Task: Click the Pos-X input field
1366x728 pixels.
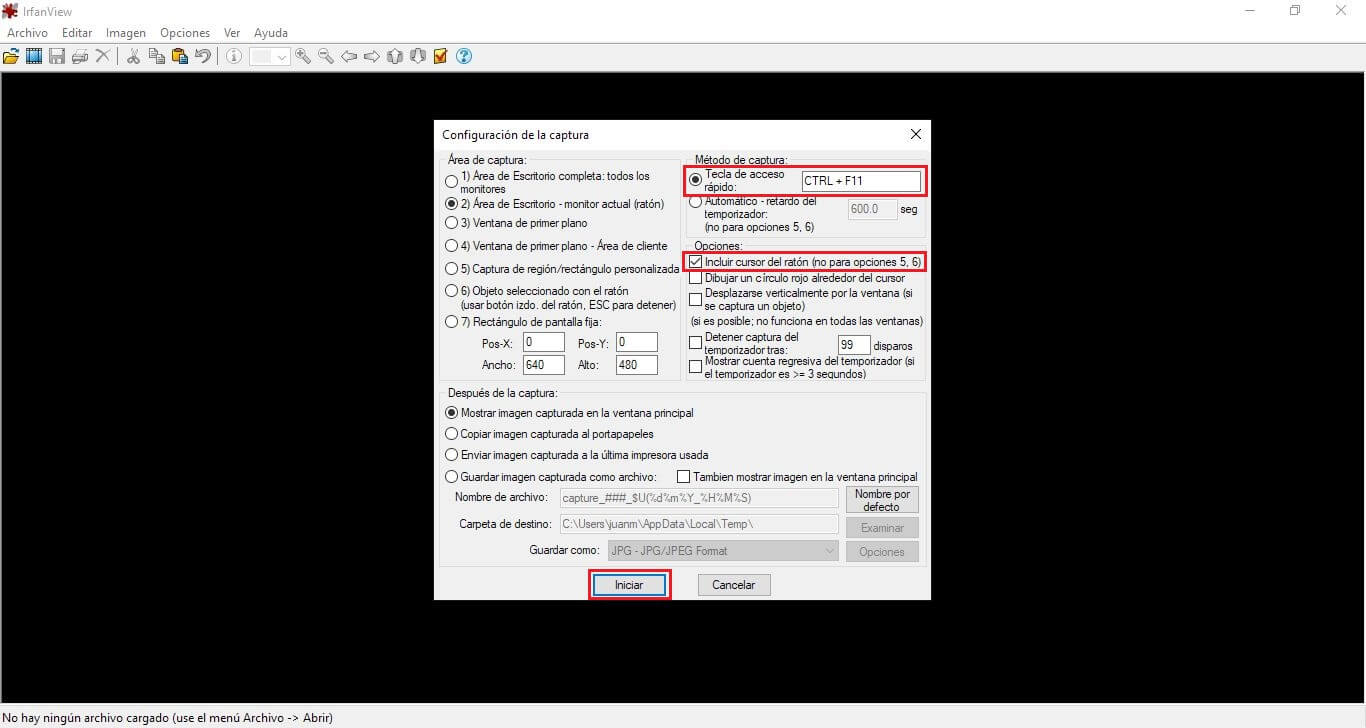Action: [544, 342]
